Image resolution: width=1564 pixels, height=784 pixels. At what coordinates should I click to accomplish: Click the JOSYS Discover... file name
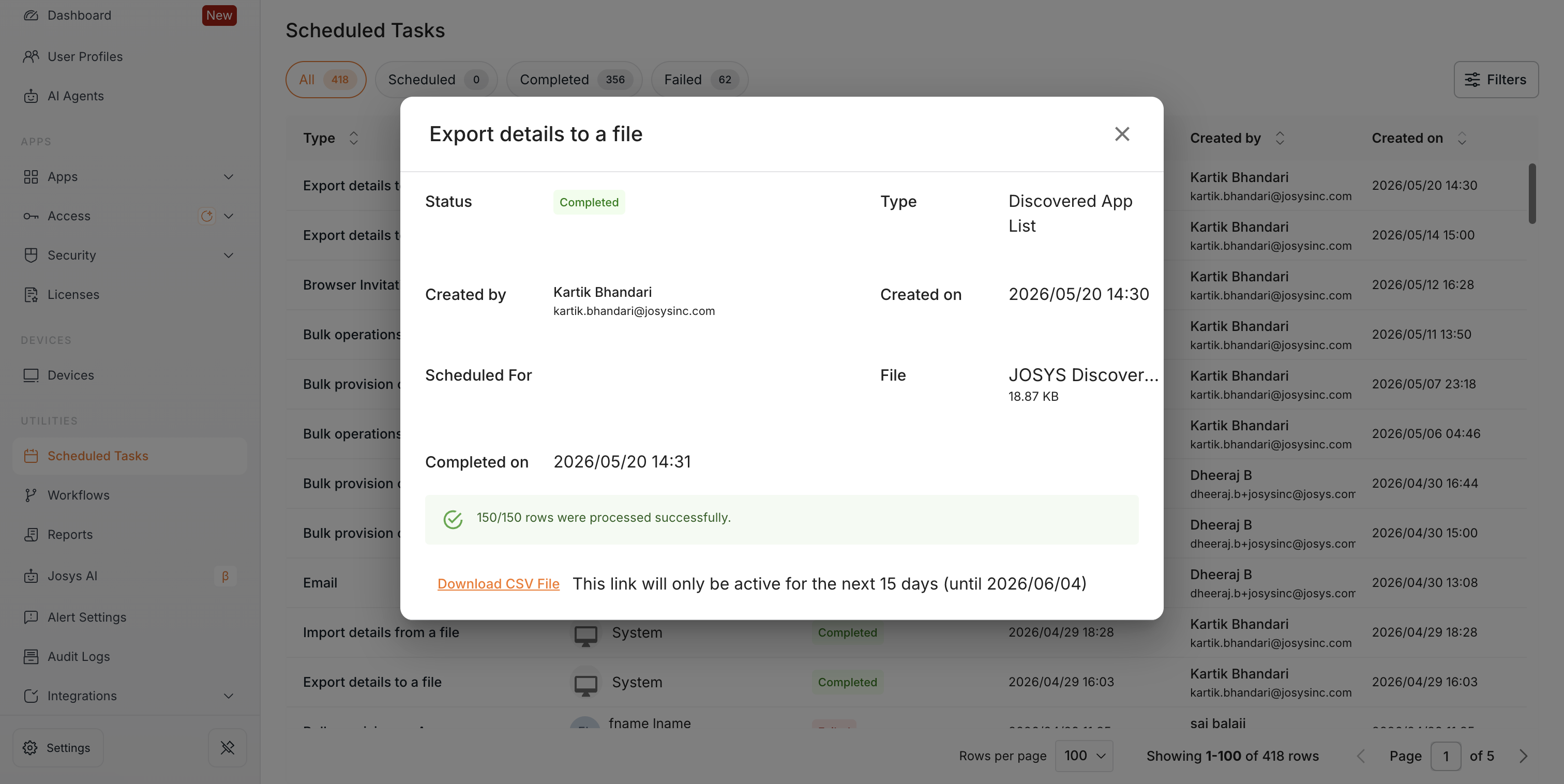pyautogui.click(x=1083, y=375)
